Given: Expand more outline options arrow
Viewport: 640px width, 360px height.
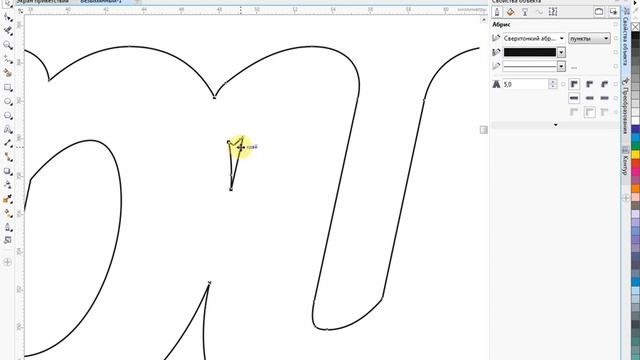Looking at the screenshot, I should point(555,125).
